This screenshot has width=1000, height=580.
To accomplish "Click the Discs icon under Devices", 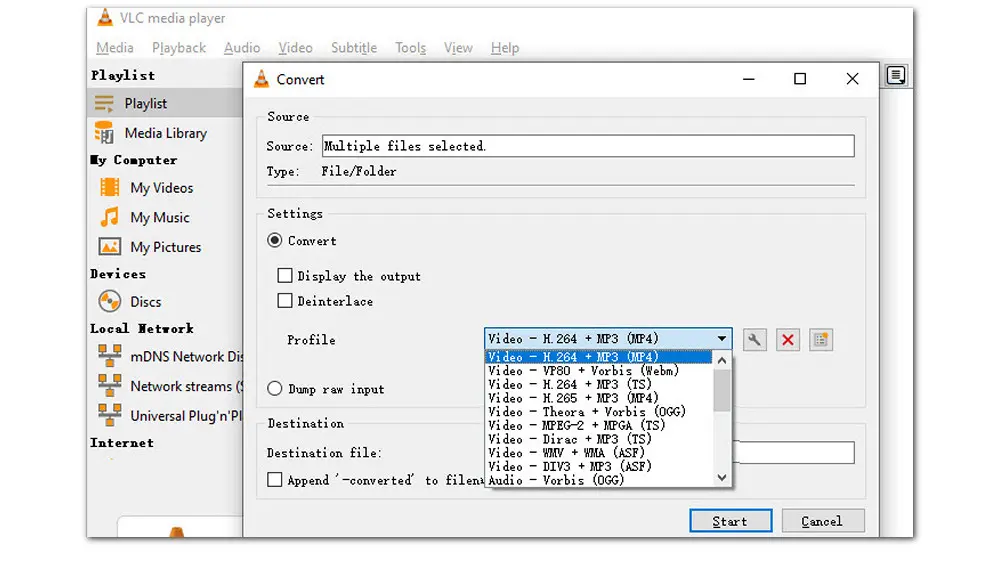I will coord(110,301).
